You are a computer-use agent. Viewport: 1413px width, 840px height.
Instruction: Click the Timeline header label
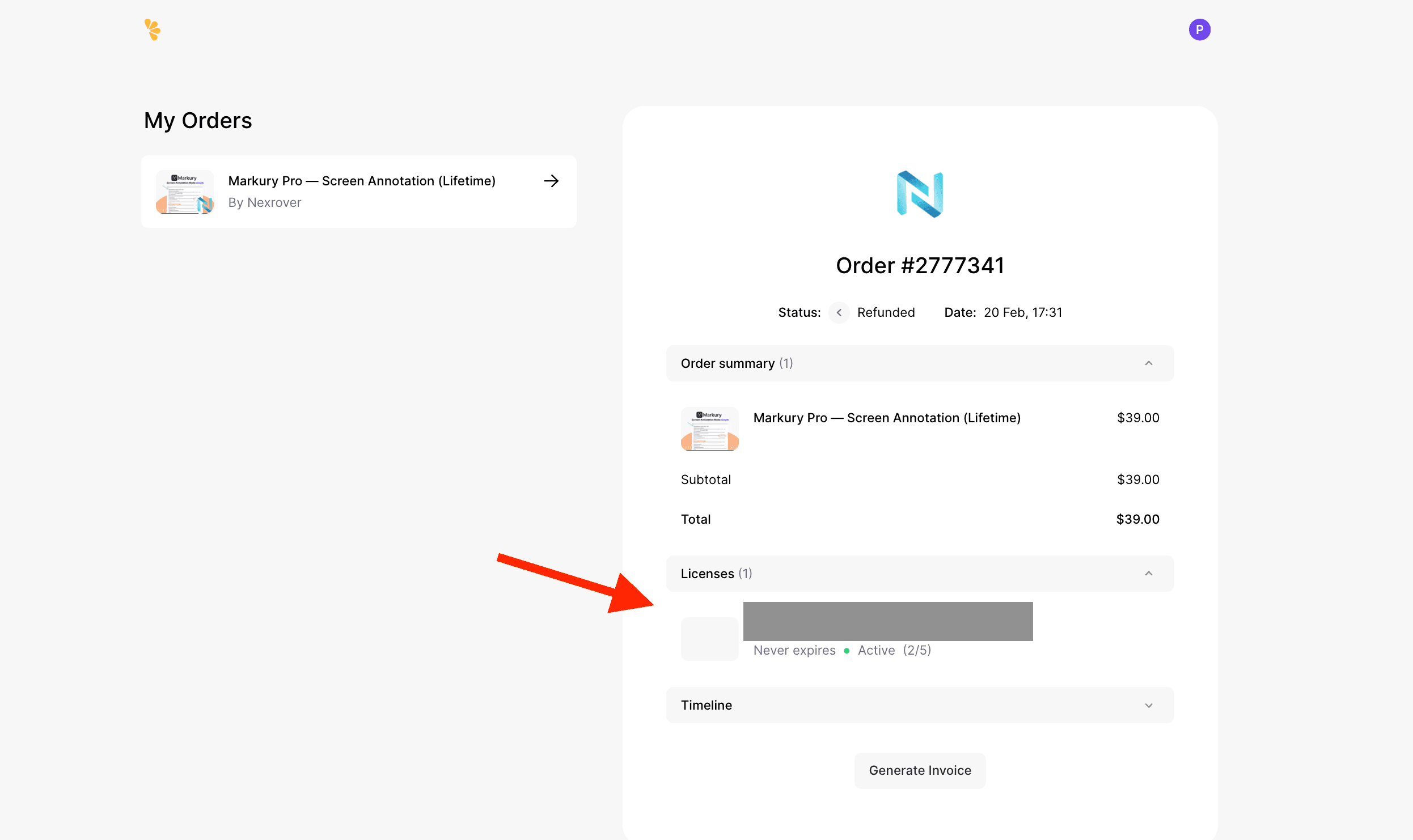click(706, 705)
